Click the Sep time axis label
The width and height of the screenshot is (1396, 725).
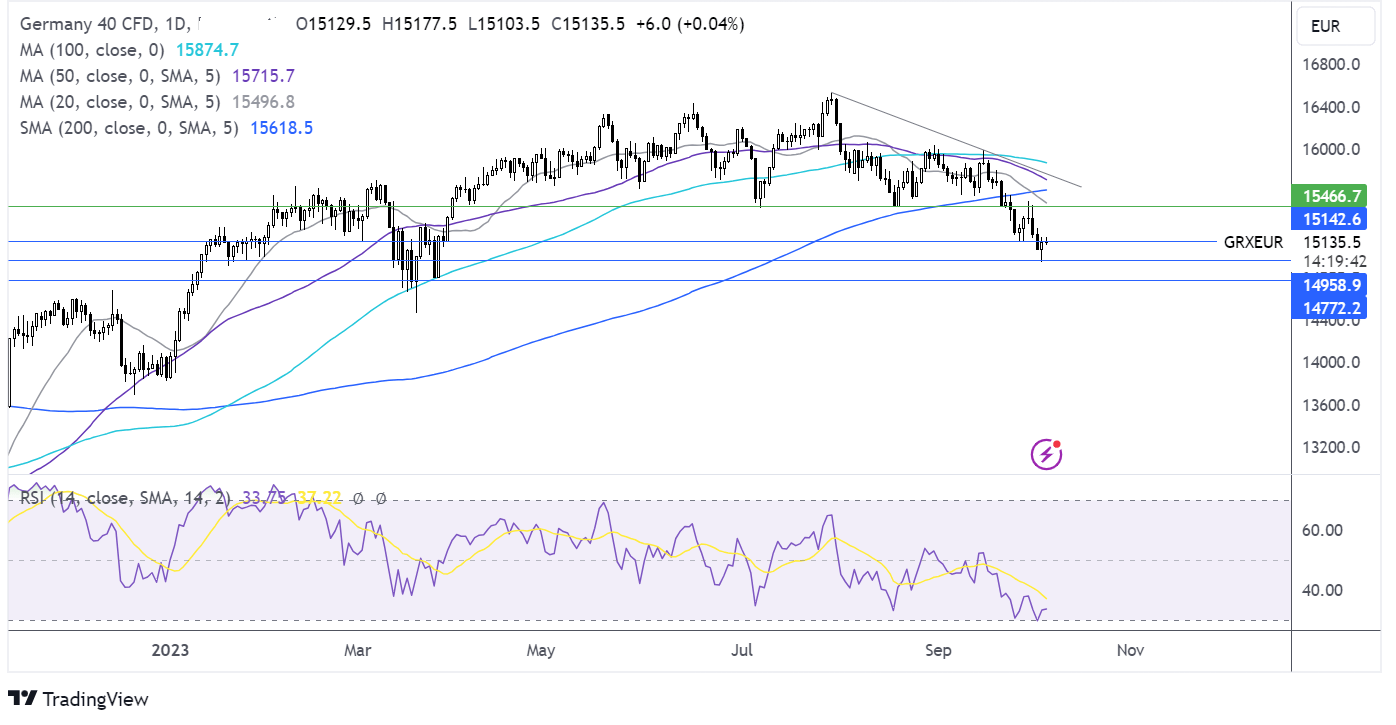pos(938,650)
